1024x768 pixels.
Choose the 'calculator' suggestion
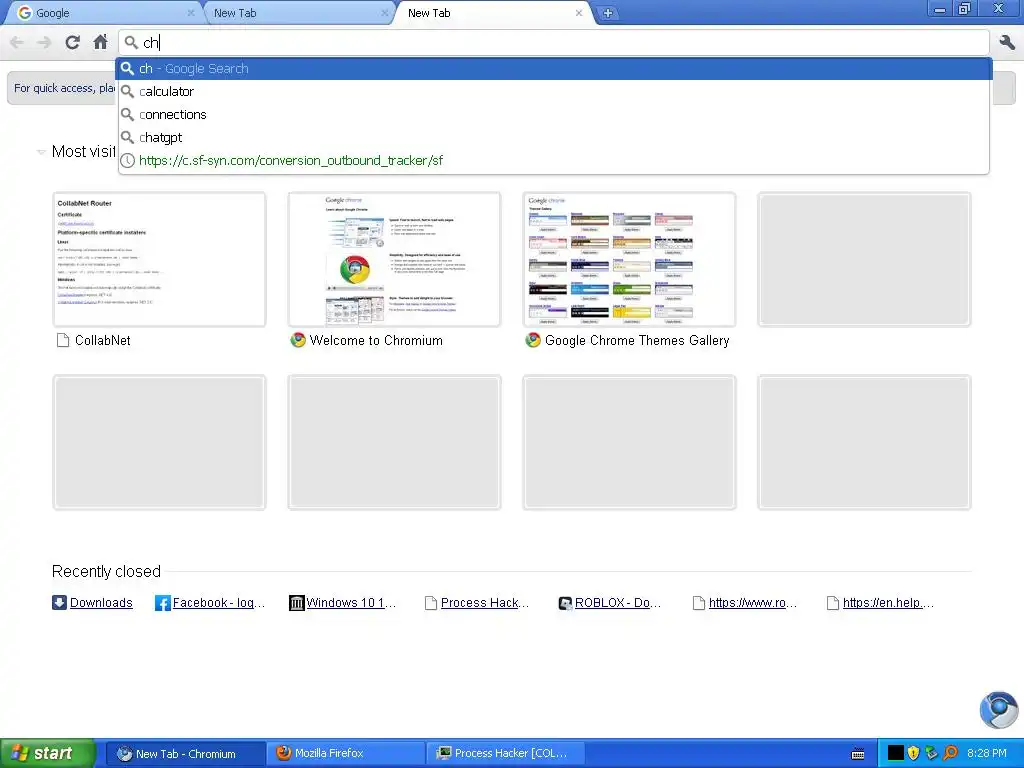[554, 91]
